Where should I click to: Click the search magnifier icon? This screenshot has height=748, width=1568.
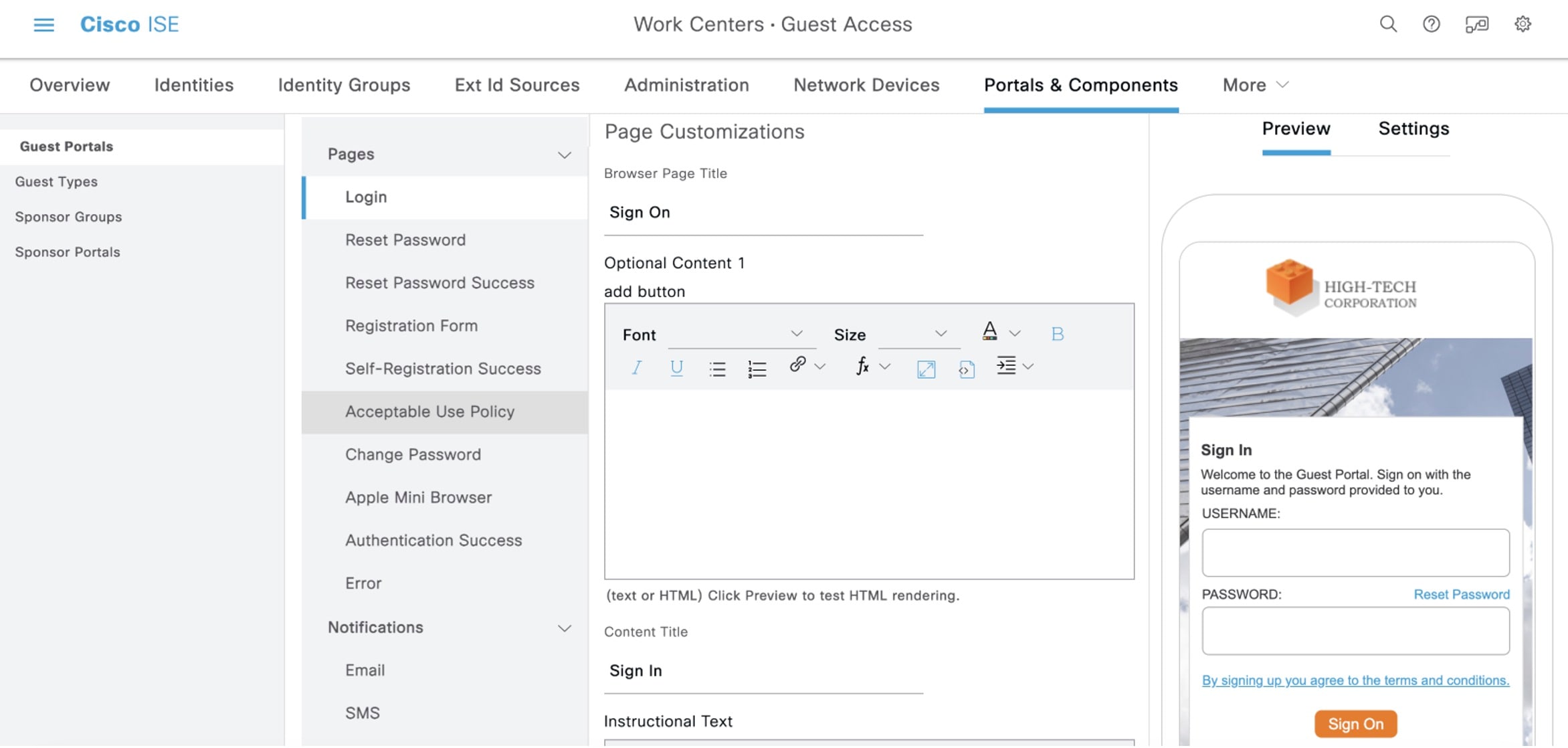(x=1388, y=25)
